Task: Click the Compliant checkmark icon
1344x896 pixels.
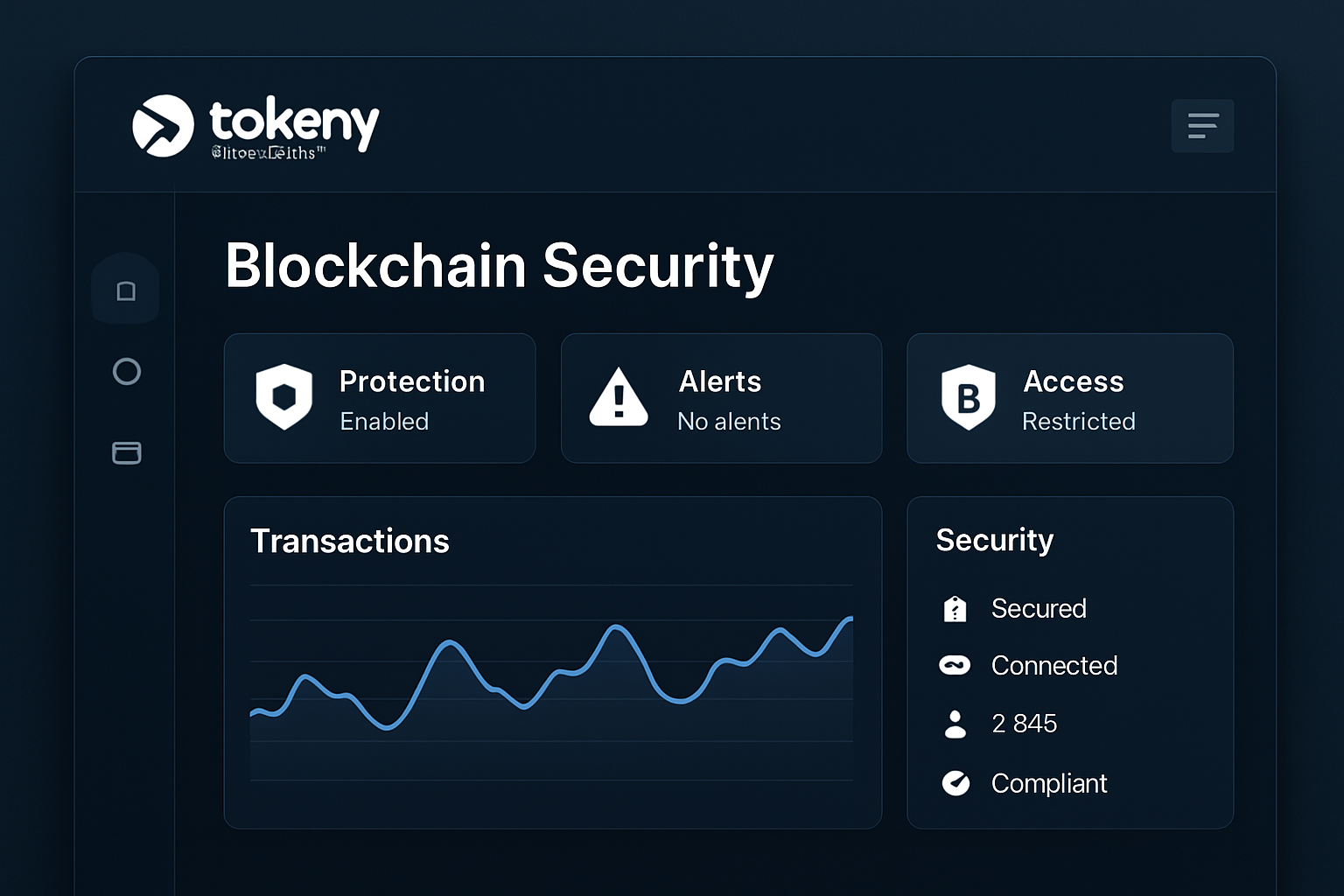Action: coord(955,783)
